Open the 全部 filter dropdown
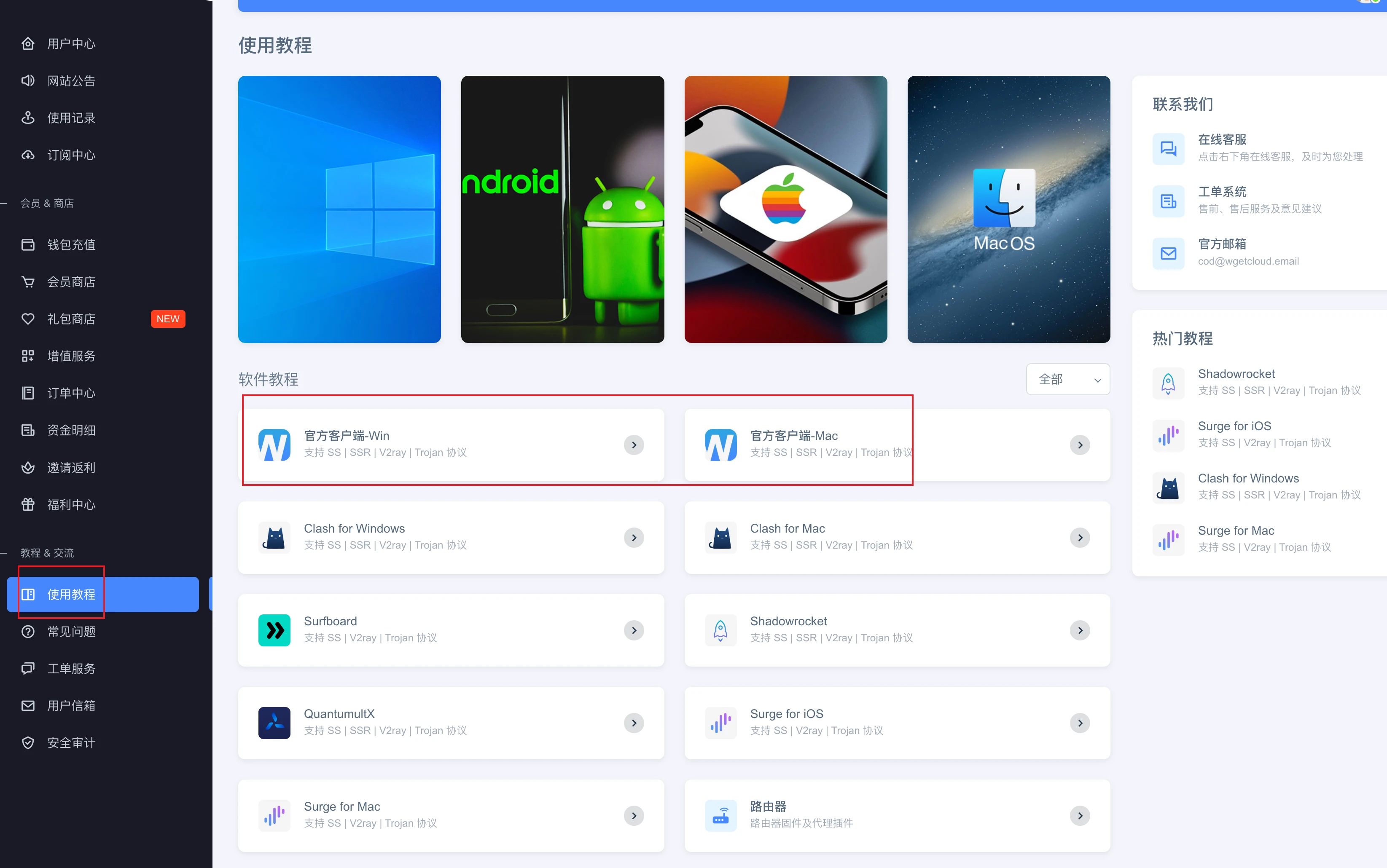The image size is (1387, 868). pos(1068,380)
